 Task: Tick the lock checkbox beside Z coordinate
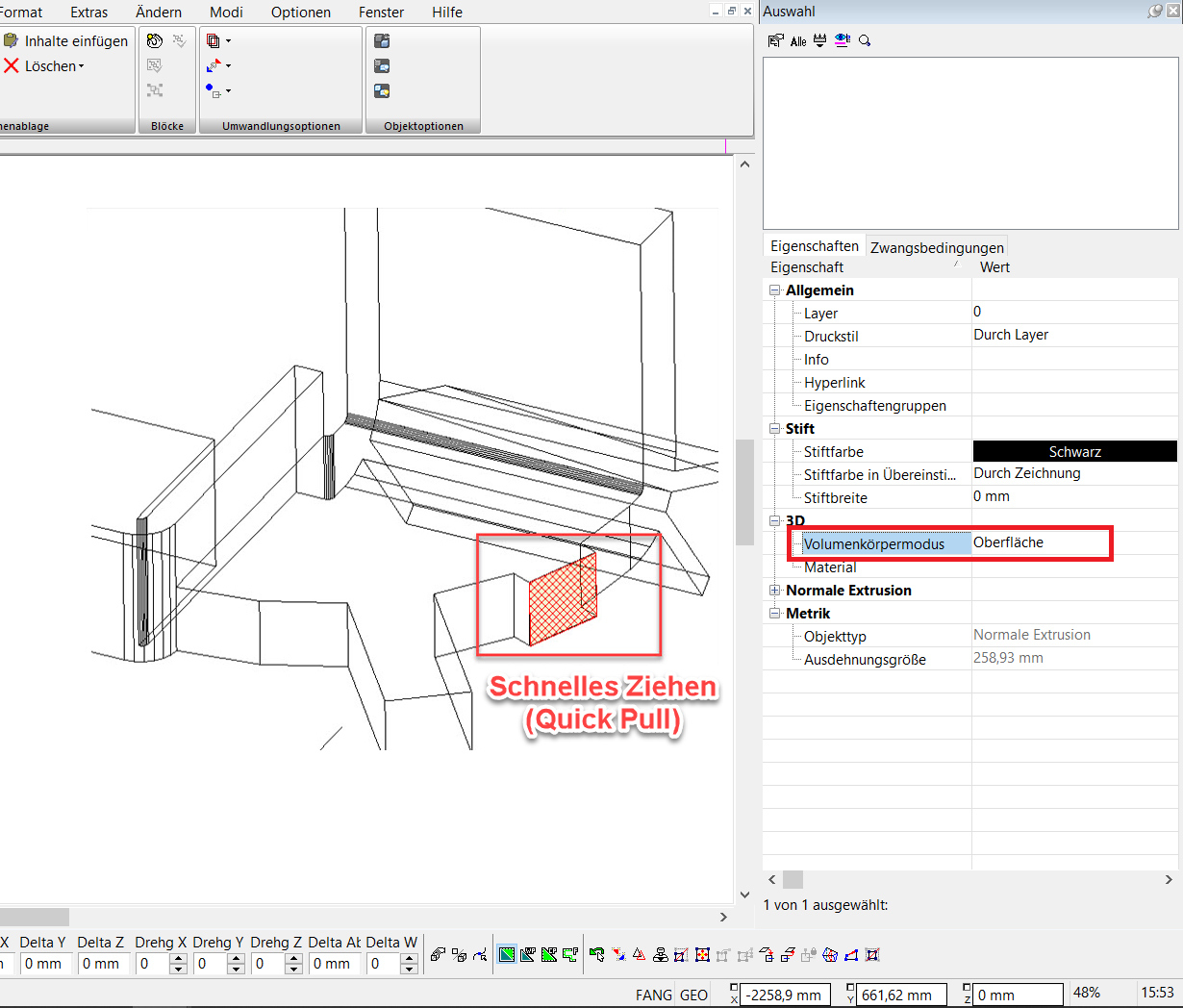tap(967, 988)
